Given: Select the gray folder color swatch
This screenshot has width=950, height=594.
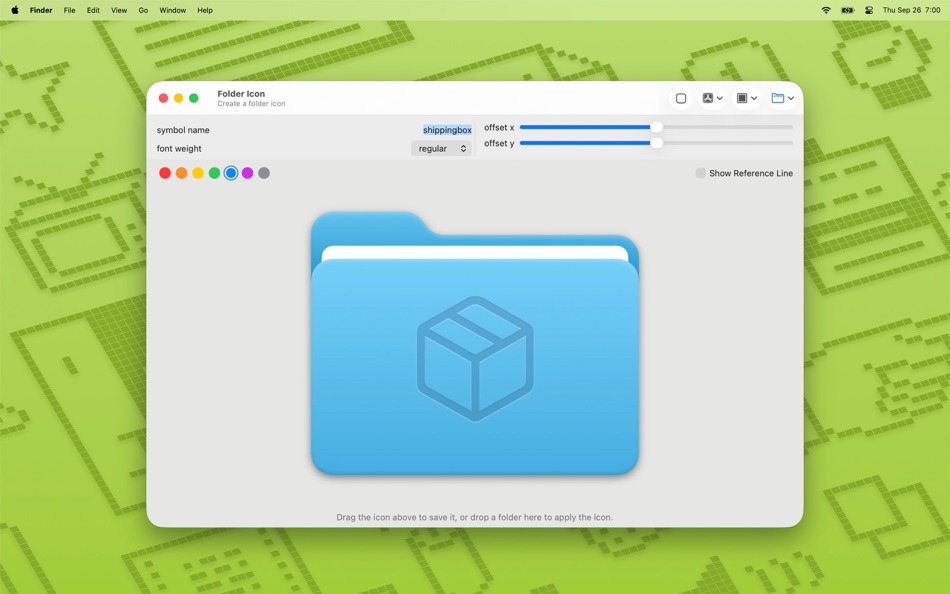Looking at the screenshot, I should pyautogui.click(x=264, y=173).
